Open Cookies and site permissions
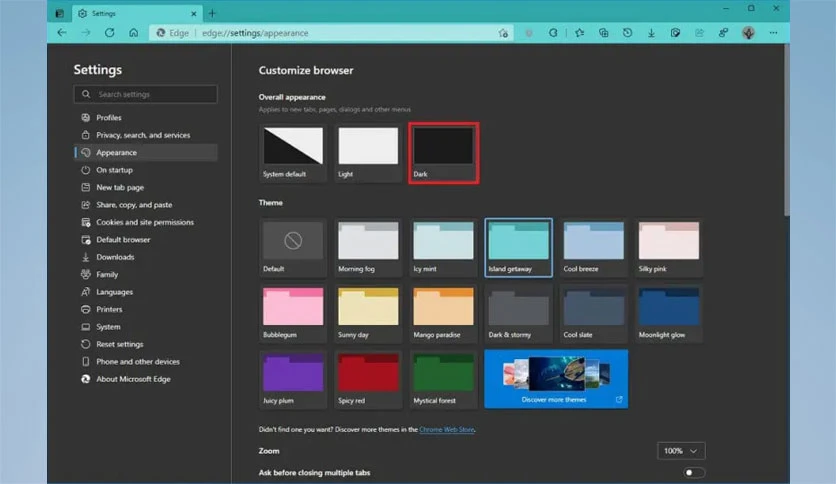 (146, 222)
